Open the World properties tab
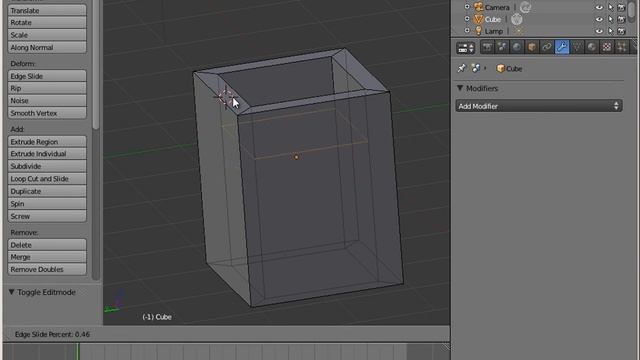 pyautogui.click(x=517, y=47)
